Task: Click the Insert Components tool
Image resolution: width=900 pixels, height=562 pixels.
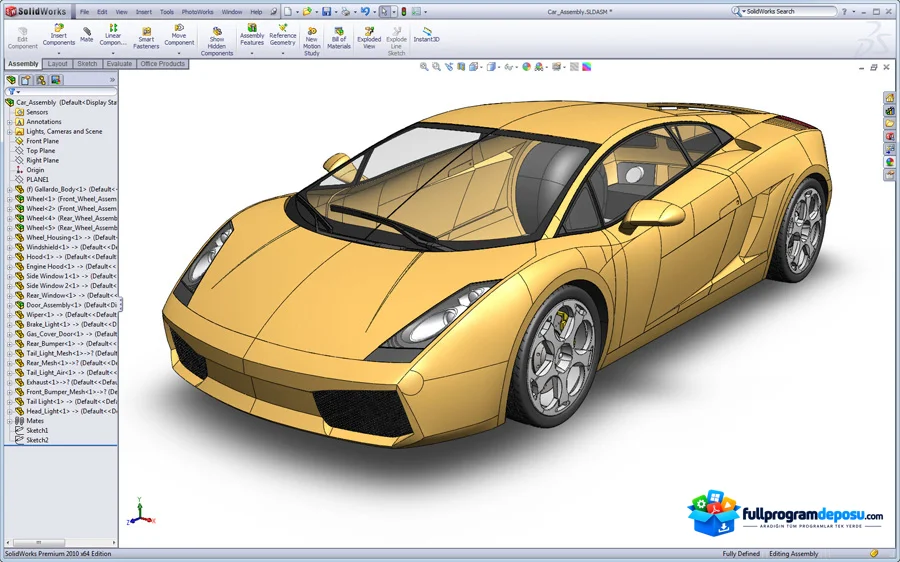Action: pyautogui.click(x=59, y=35)
